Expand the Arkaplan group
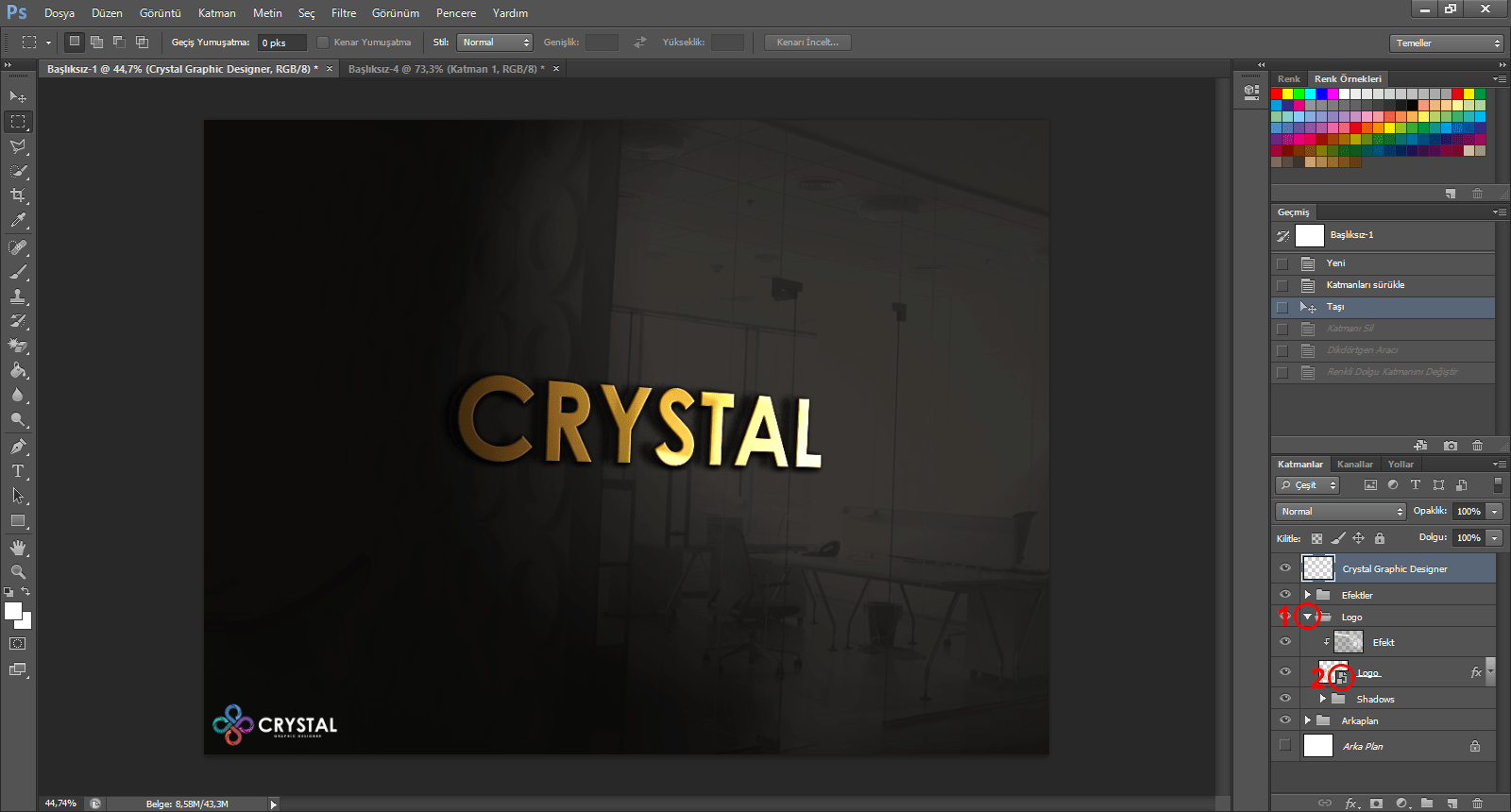1511x812 pixels. pos(1307,720)
